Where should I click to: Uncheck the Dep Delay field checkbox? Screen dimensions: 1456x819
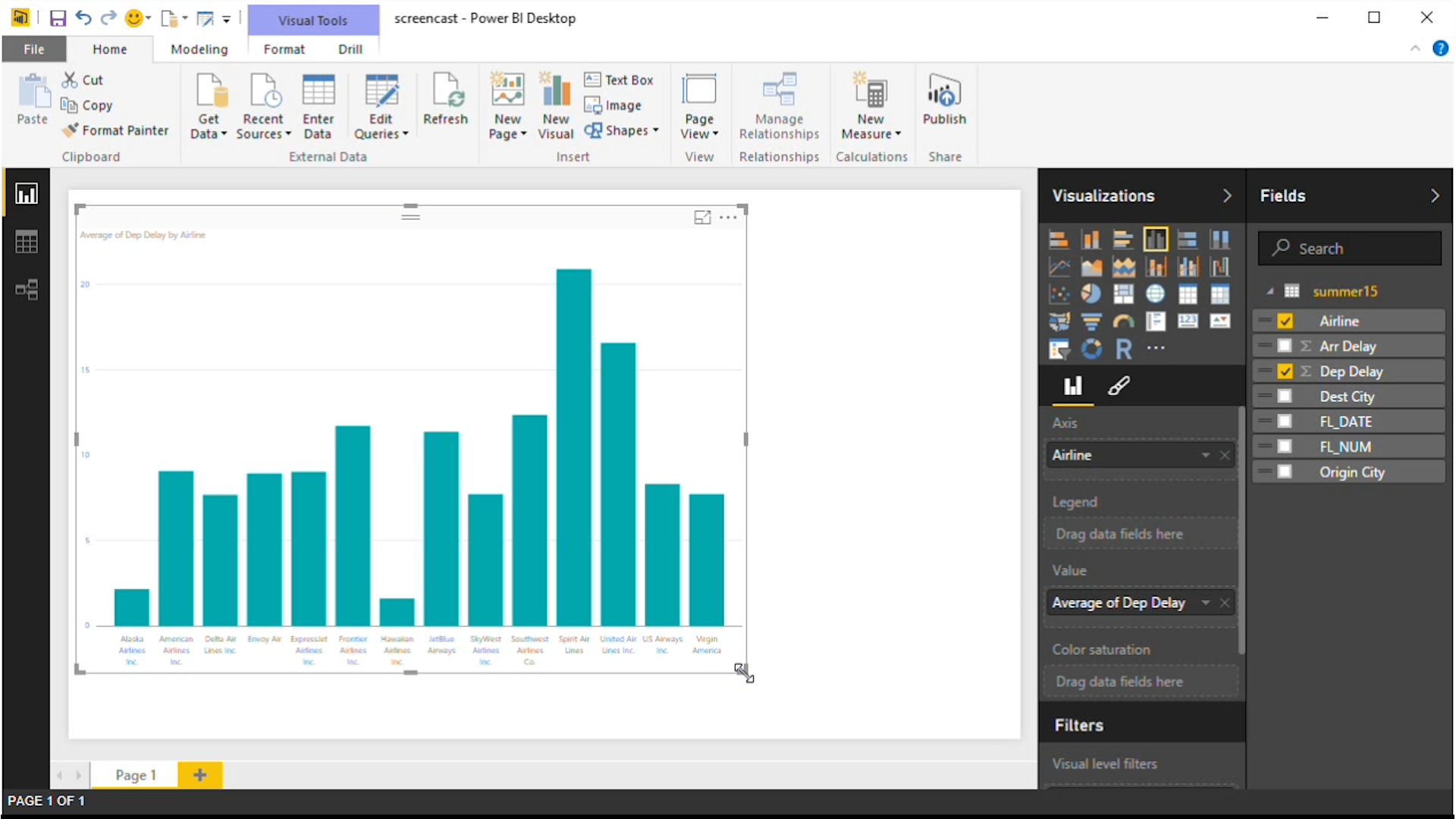tap(1285, 372)
